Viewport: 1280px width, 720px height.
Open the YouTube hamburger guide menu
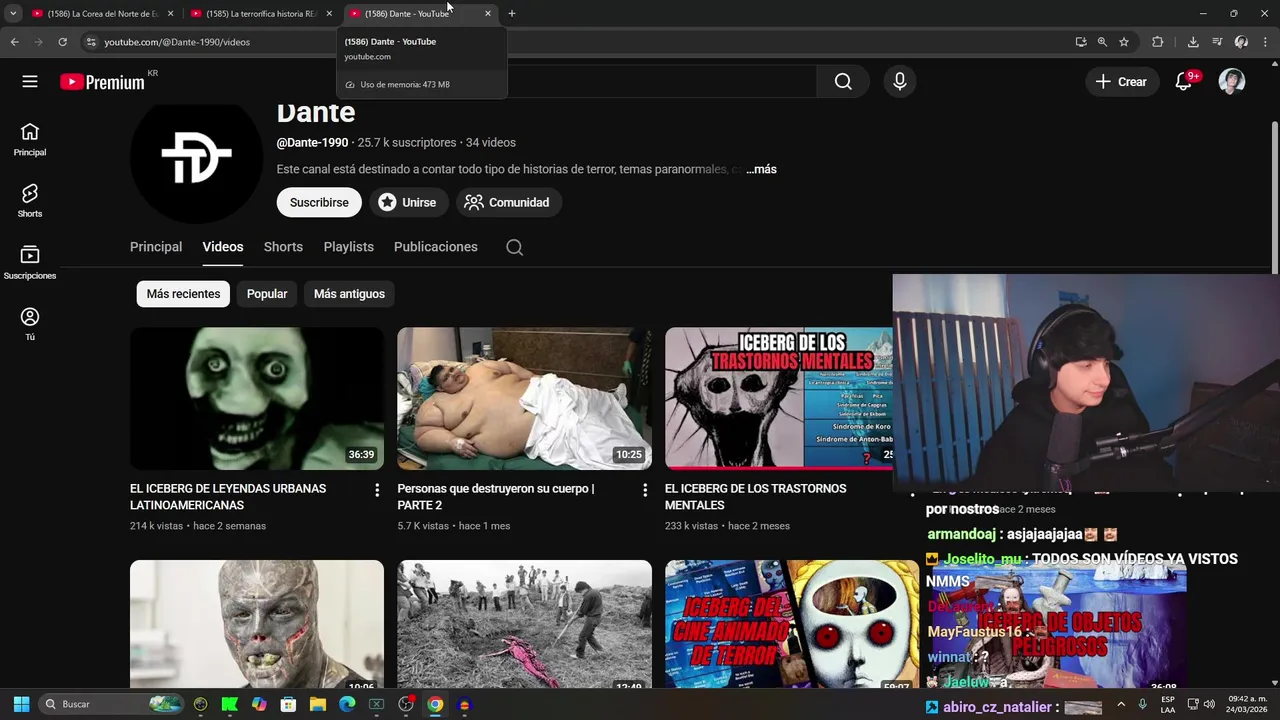(x=30, y=82)
